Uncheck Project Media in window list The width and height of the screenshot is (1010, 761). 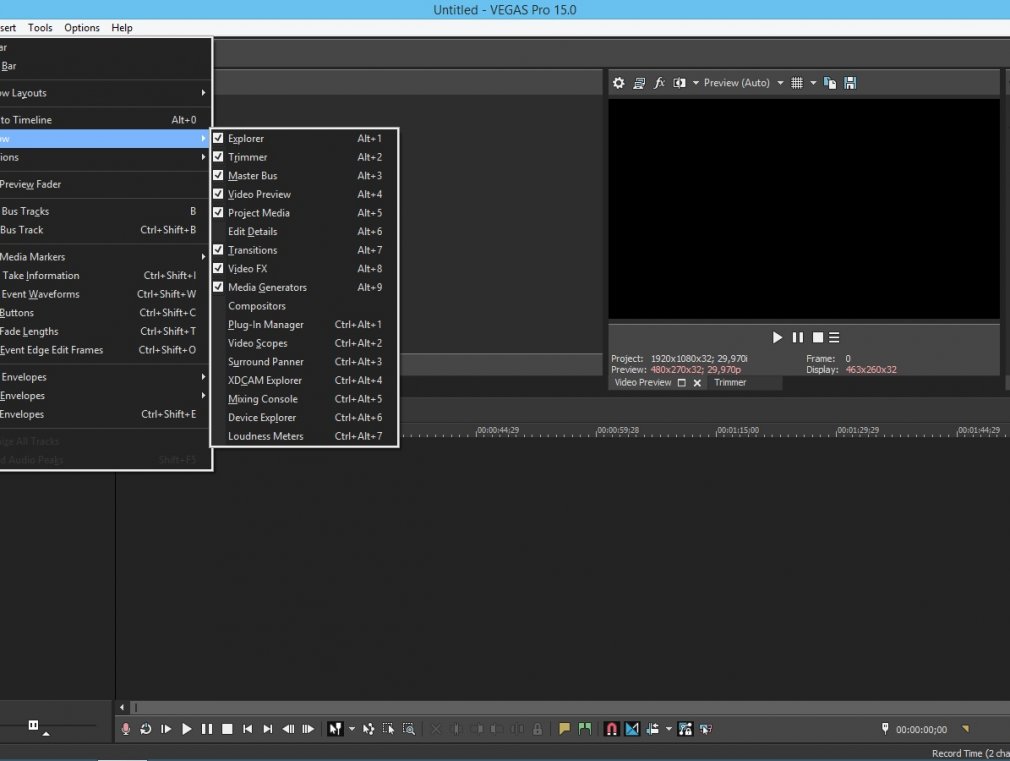218,213
